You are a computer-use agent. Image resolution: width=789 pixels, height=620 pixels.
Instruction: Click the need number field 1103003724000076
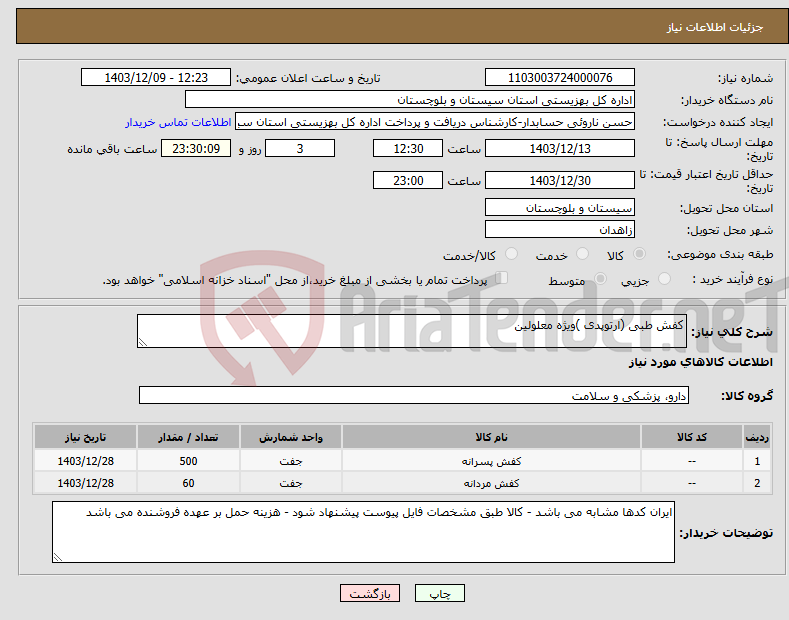pos(560,78)
